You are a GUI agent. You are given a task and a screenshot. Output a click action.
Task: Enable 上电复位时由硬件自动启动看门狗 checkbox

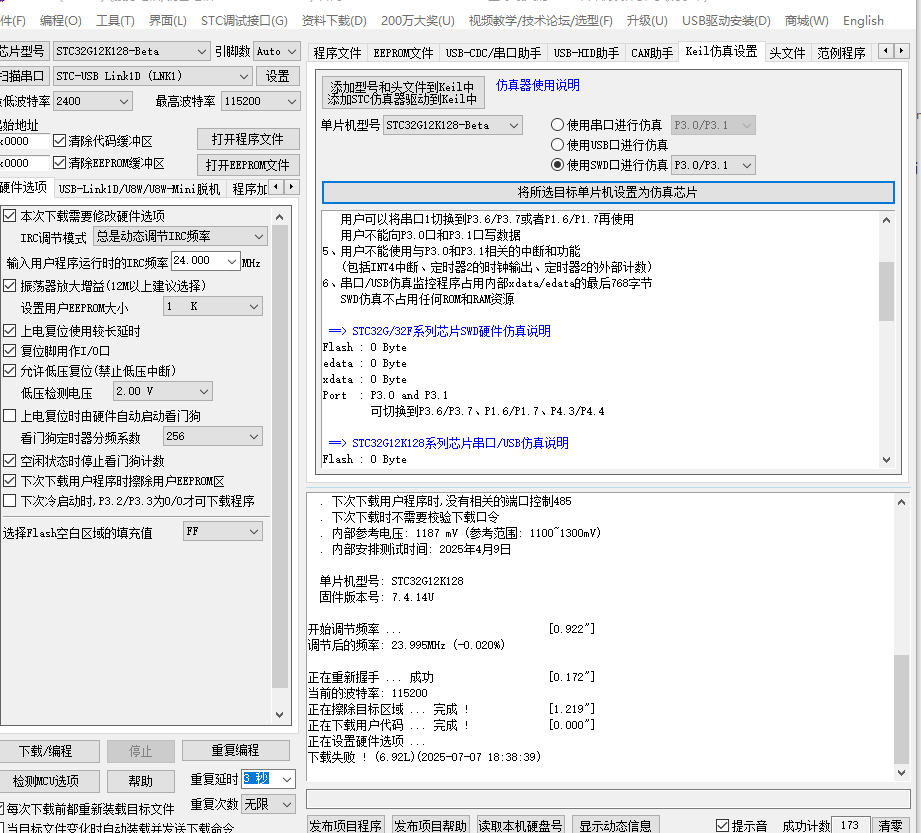point(9,416)
